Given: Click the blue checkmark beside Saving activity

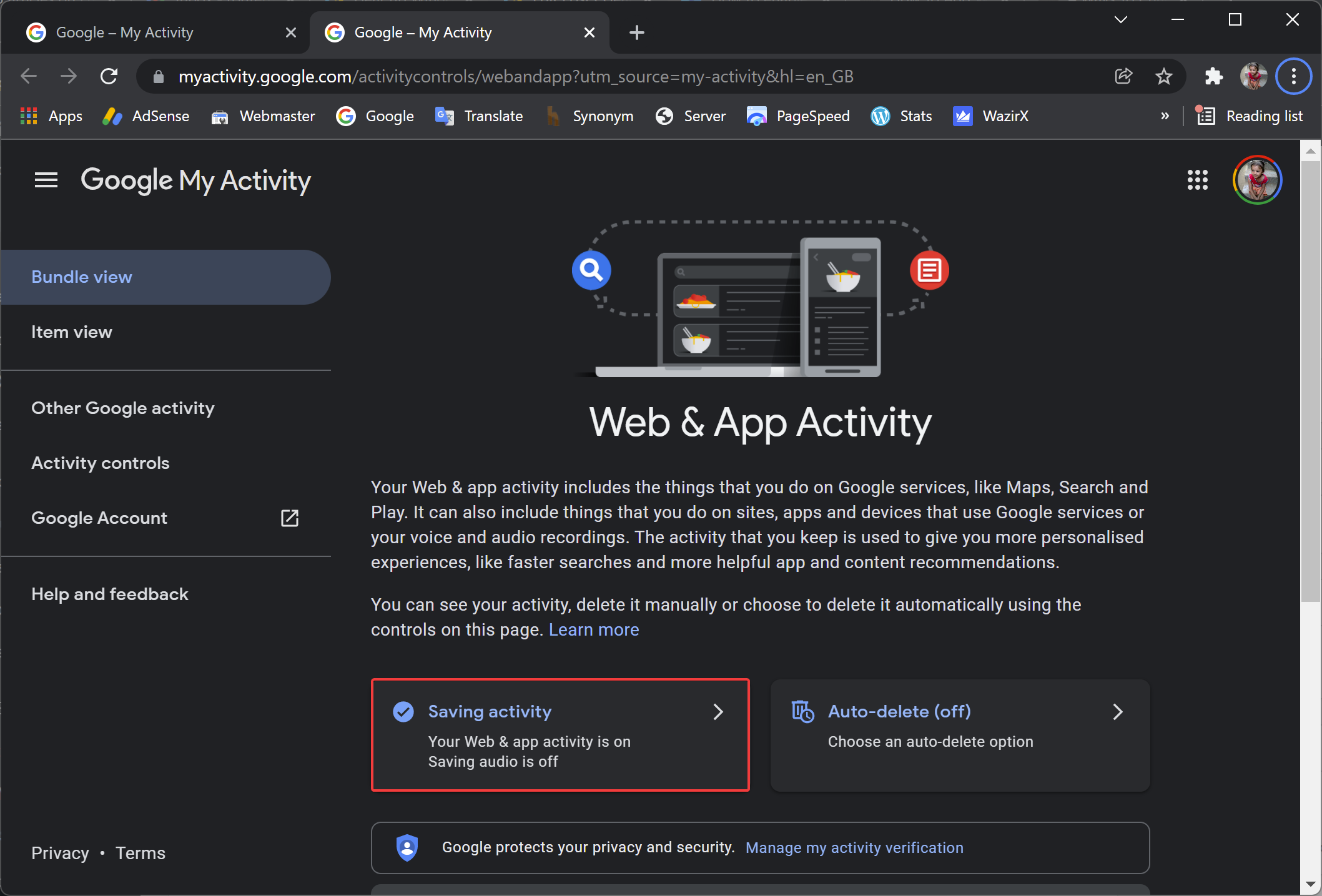Looking at the screenshot, I should pos(403,712).
